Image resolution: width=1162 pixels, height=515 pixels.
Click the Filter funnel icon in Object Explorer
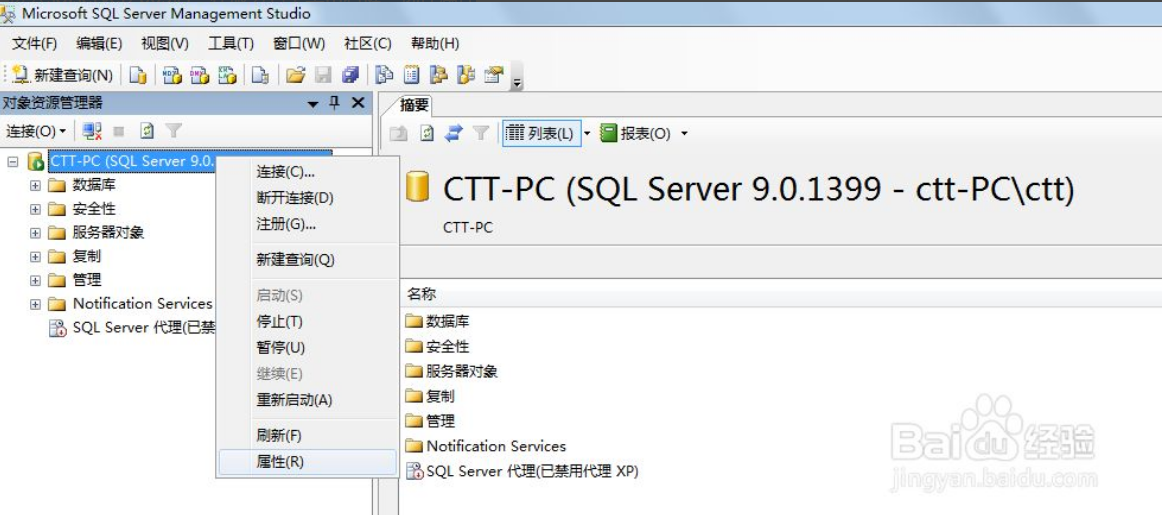click(x=173, y=131)
